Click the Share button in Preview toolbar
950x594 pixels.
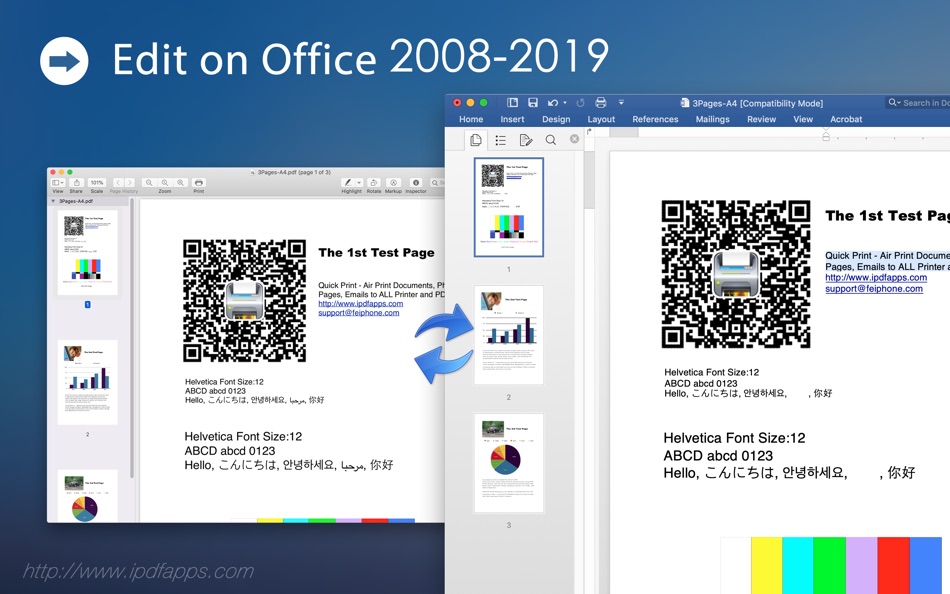click(76, 182)
